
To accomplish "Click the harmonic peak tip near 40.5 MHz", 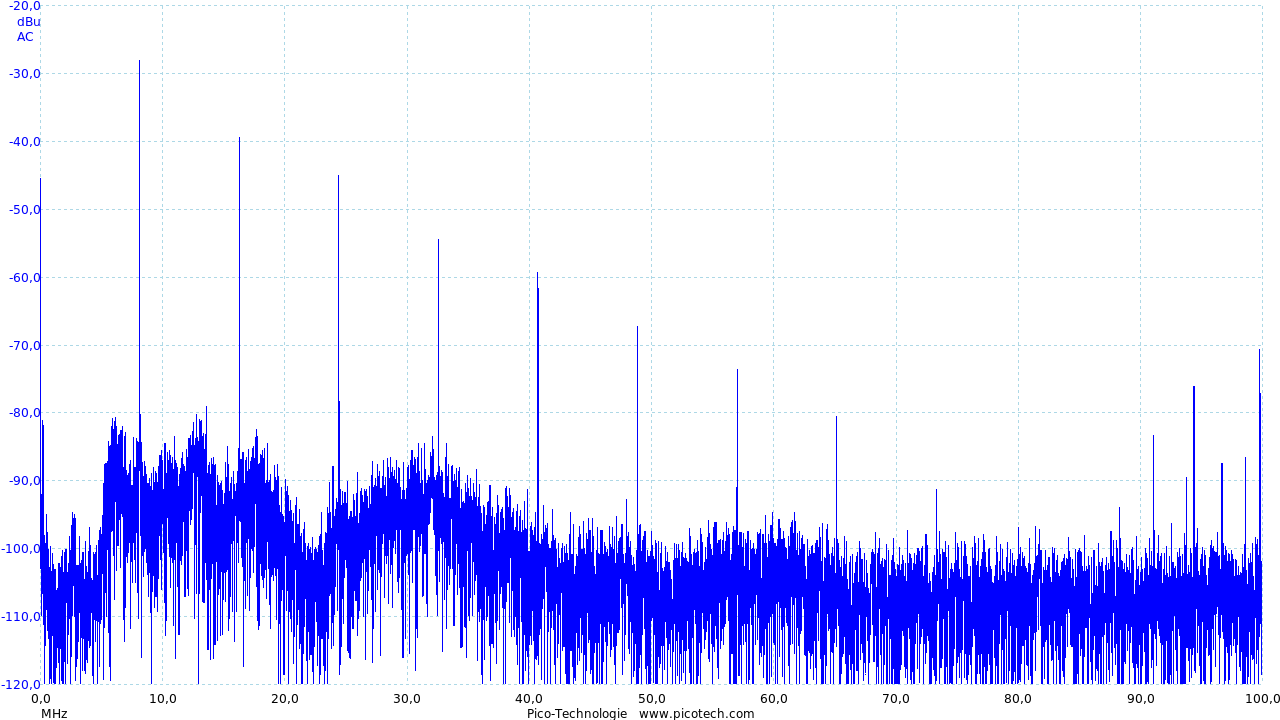I will tap(537, 273).
